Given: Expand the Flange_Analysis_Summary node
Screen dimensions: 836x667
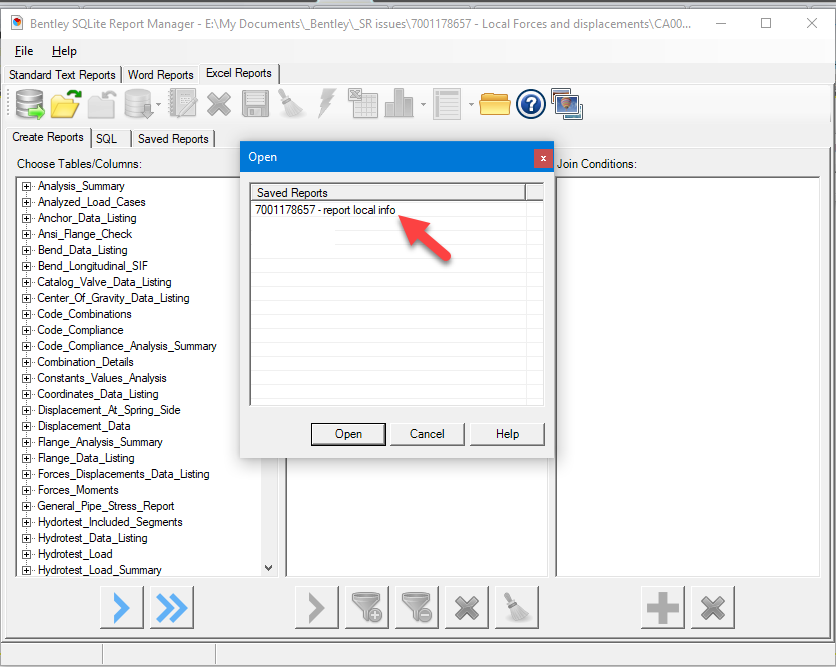Looking at the screenshot, I should pyautogui.click(x=26, y=442).
